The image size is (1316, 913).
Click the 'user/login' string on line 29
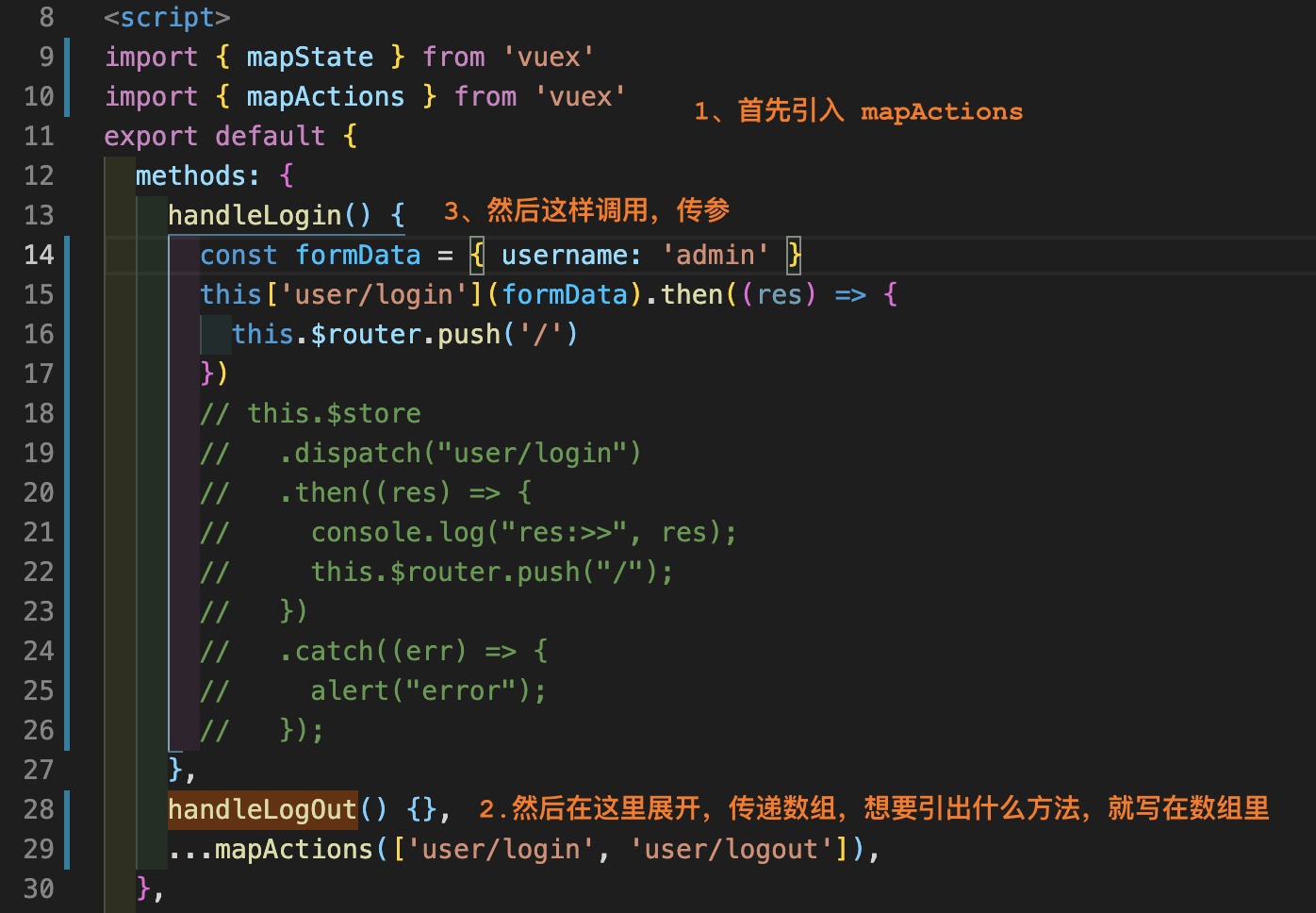[x=501, y=849]
